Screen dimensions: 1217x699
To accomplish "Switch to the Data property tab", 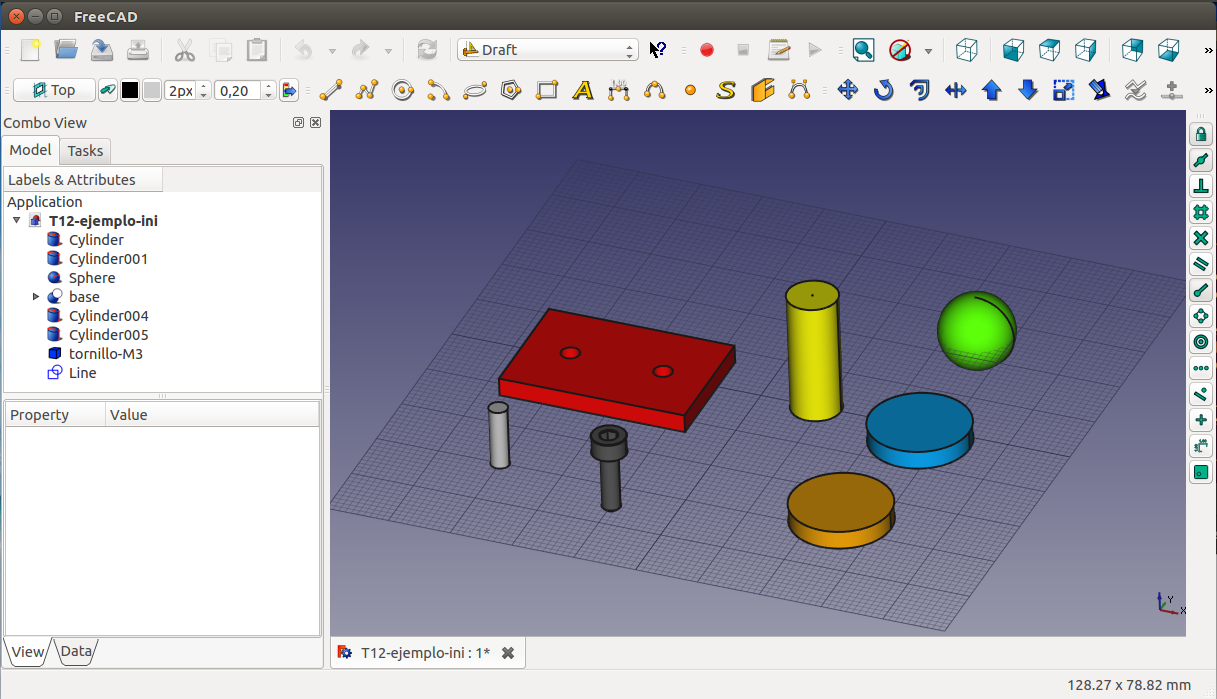I will (x=76, y=652).
